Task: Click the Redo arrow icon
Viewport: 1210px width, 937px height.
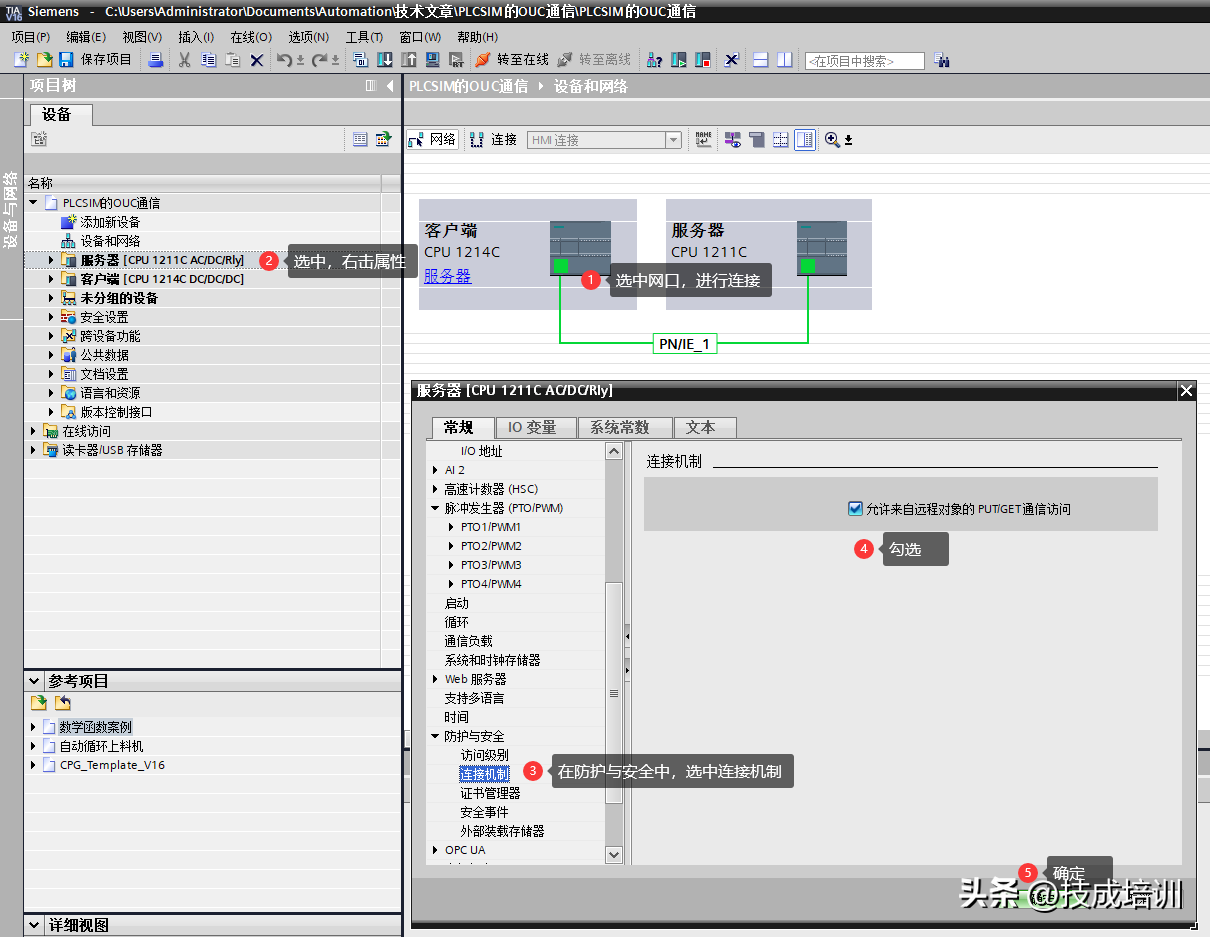Action: 320,60
